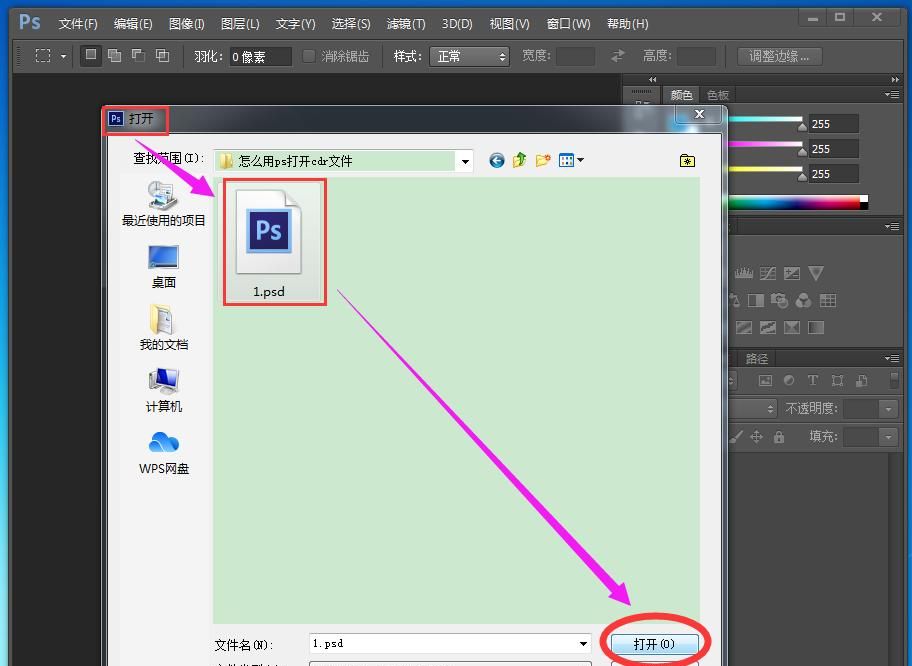Open the 窗口(W) menu
Viewport: 912px width, 666px height.
(568, 24)
